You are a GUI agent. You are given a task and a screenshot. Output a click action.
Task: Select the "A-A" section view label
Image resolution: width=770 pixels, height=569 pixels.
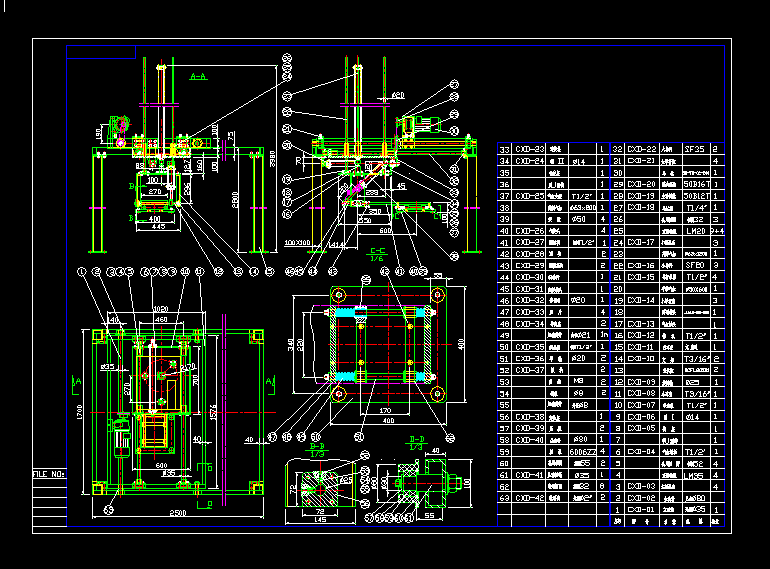pyautogui.click(x=198, y=77)
